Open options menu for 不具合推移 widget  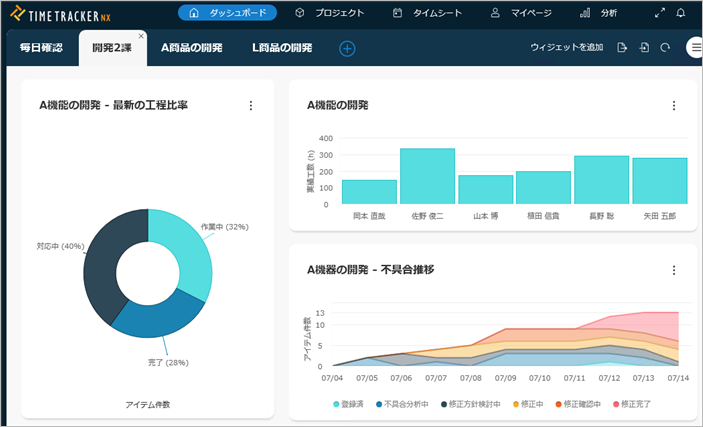674,270
